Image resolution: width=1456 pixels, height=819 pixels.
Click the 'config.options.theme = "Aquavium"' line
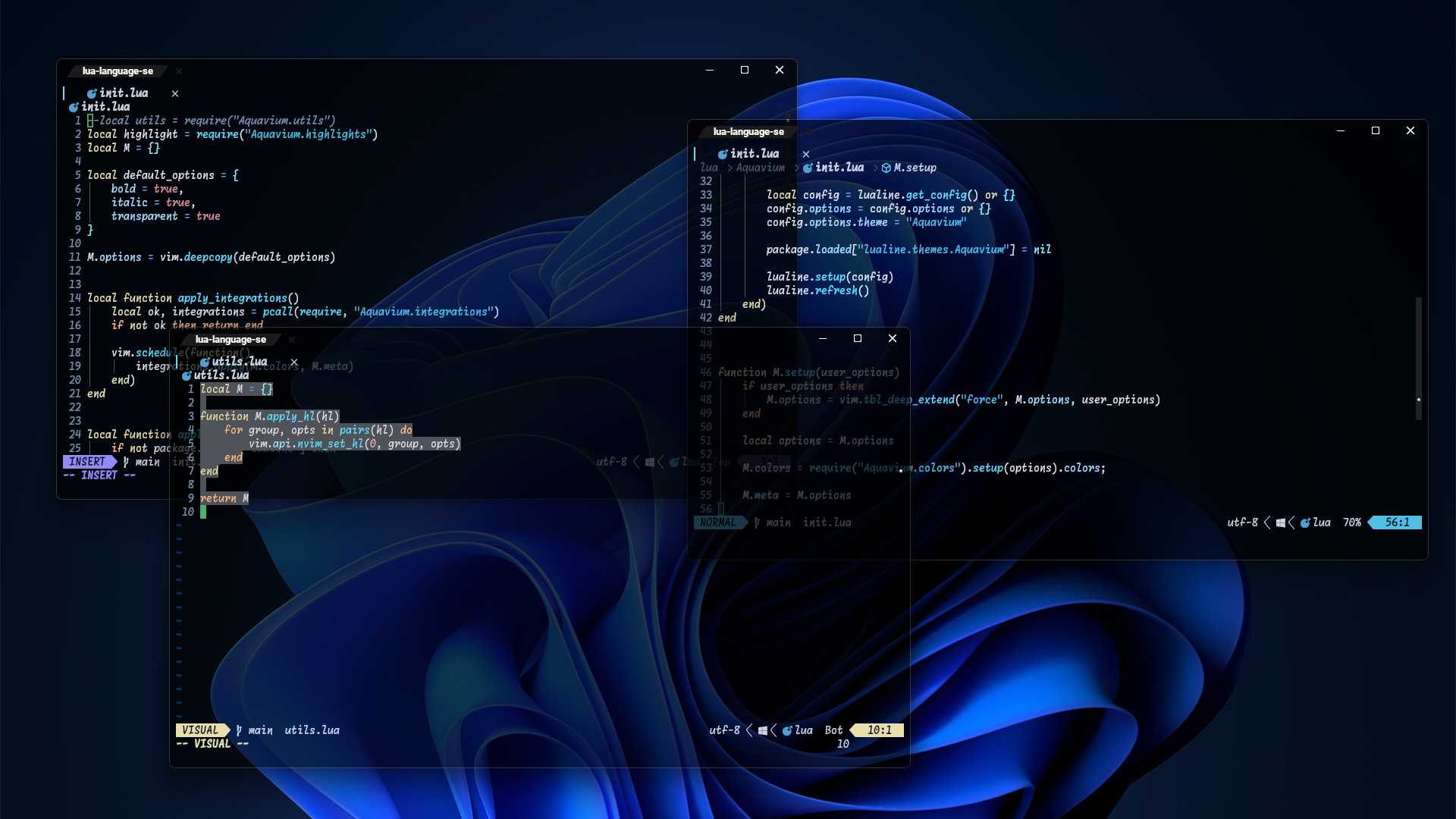coord(867,222)
